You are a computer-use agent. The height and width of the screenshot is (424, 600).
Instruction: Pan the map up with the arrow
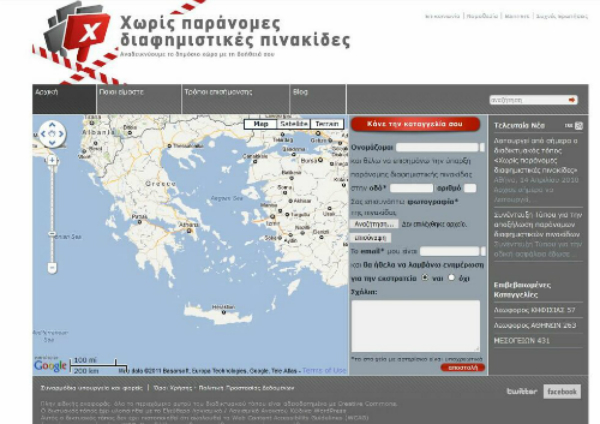[52, 125]
